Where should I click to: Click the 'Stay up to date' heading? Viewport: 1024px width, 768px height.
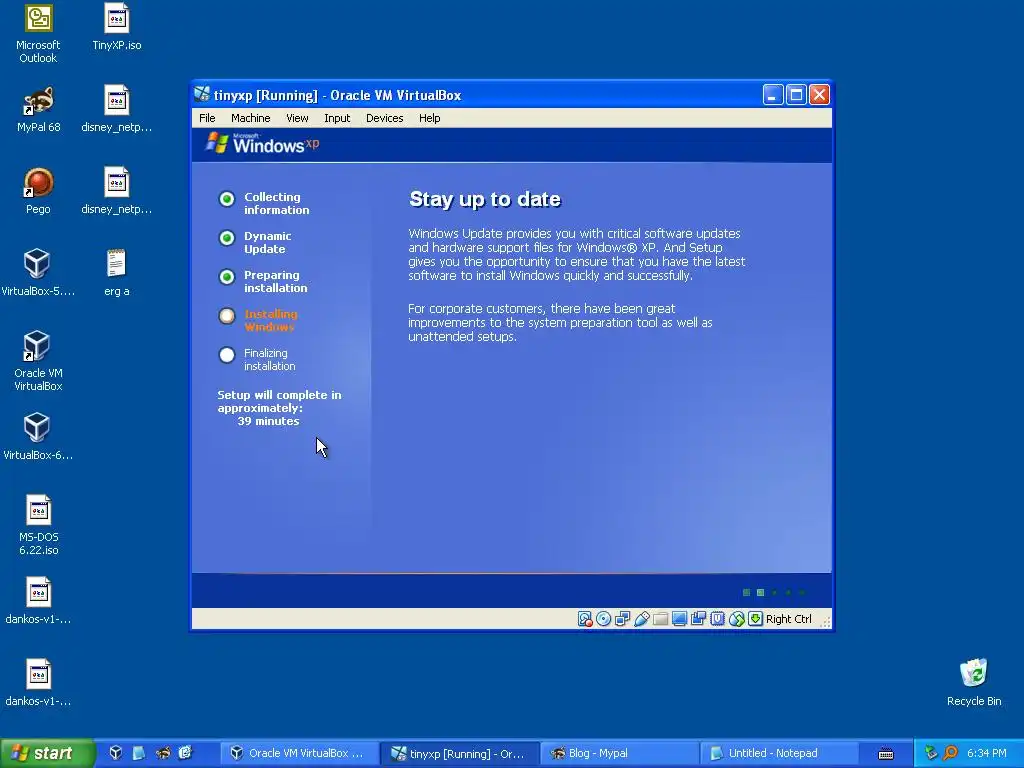pos(485,199)
